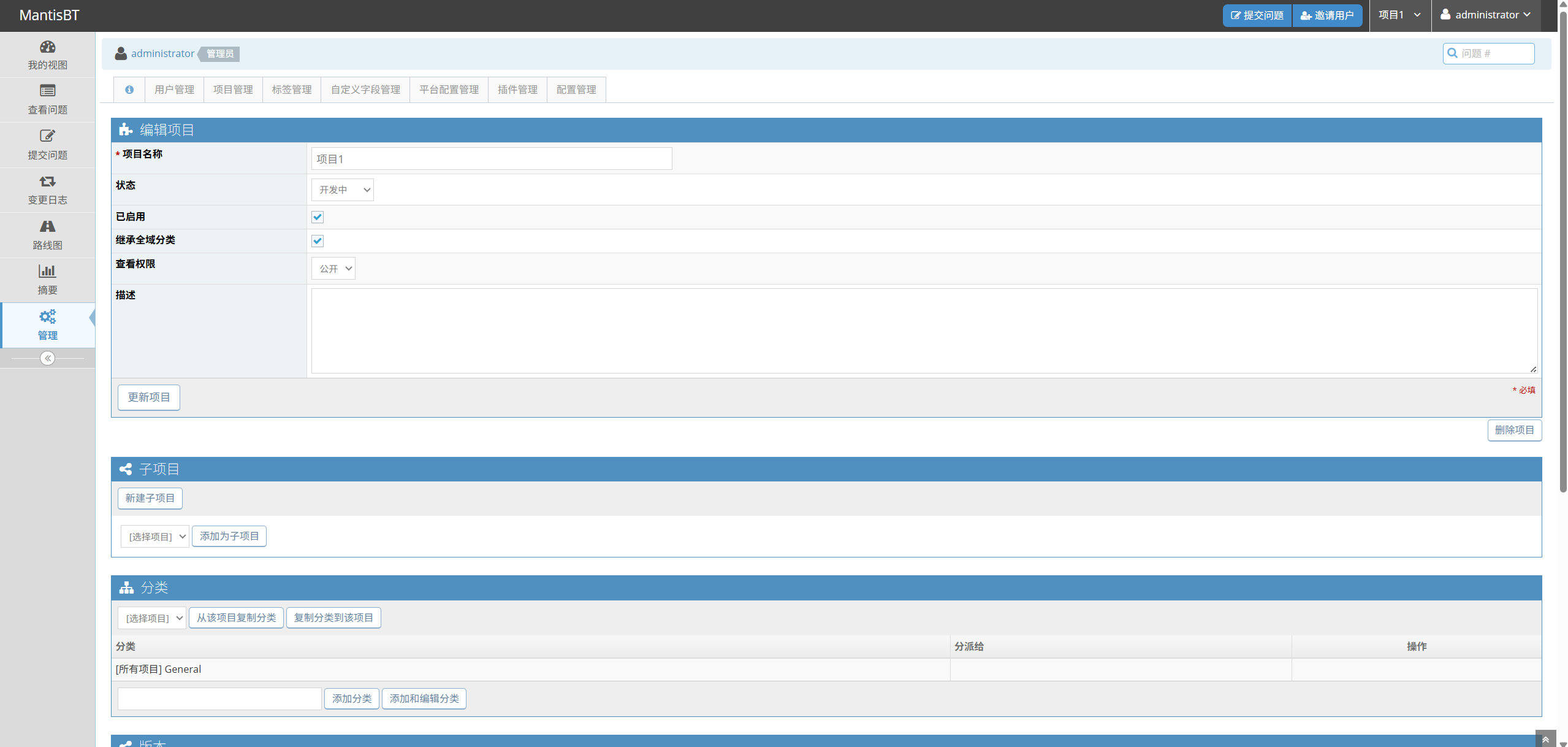Open the 状态 dropdown showing 开发中

coord(342,190)
